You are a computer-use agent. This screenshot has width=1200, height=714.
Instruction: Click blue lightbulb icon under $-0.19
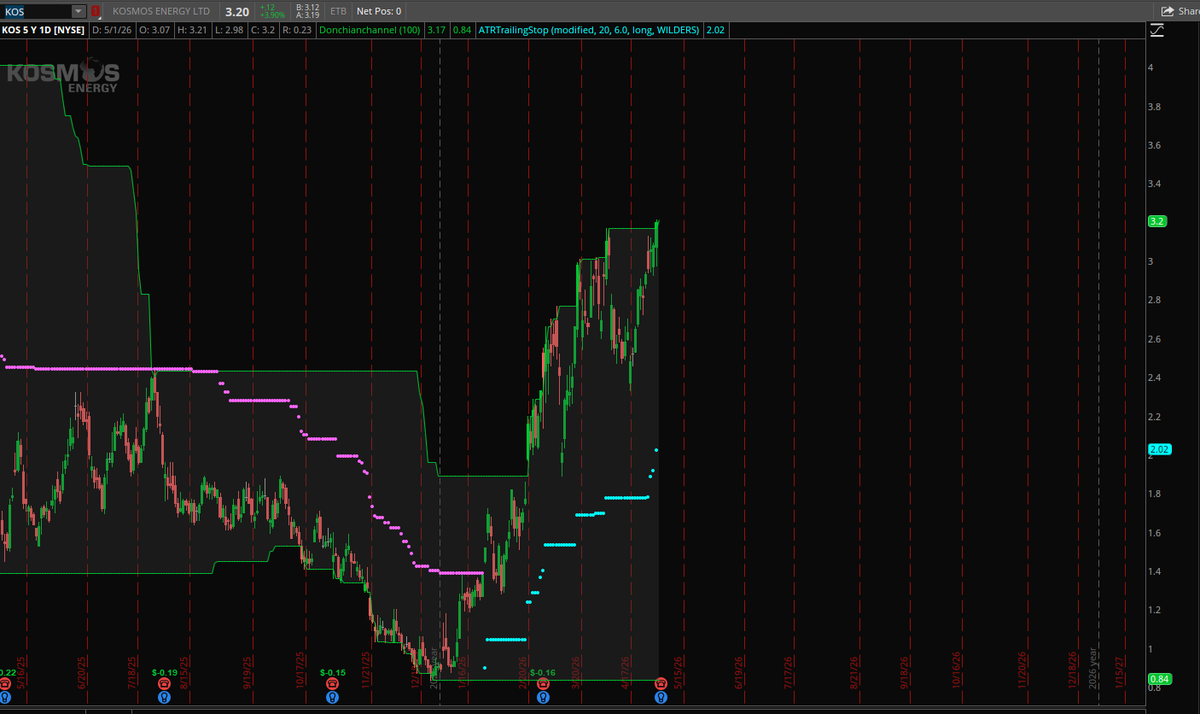(x=164, y=697)
